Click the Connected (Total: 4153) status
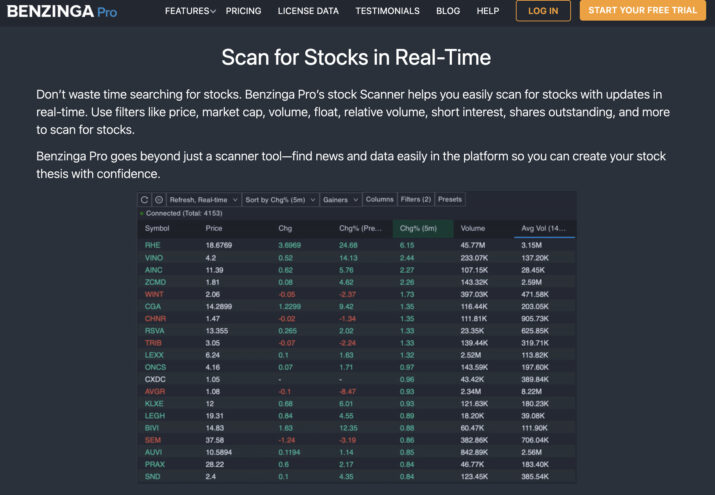Viewport: 715px width, 495px height. 181,213
